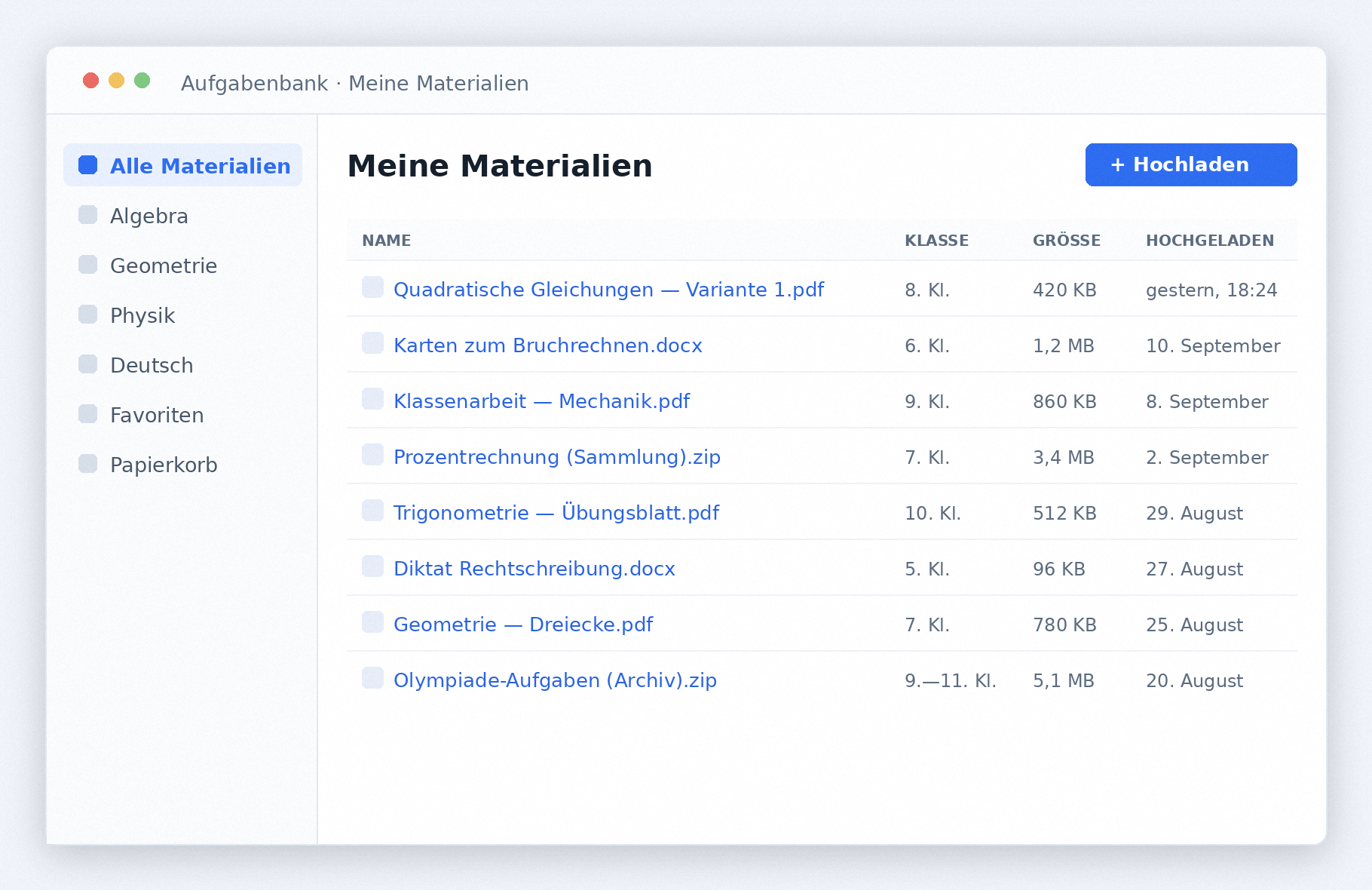Click the '2. September' date cell
Image resolution: width=1372 pixels, height=890 pixels.
click(x=1207, y=458)
